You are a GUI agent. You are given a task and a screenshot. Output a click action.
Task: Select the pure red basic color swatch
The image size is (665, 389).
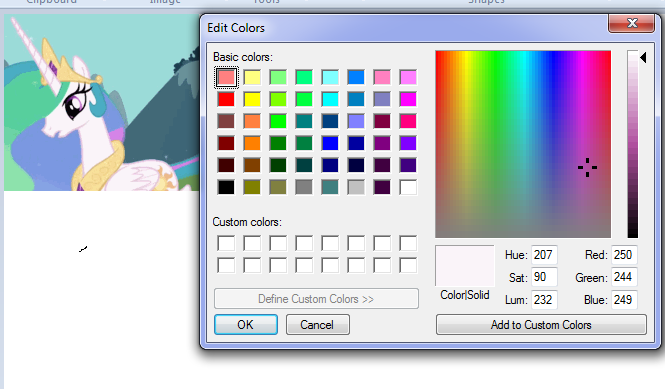click(x=226, y=99)
